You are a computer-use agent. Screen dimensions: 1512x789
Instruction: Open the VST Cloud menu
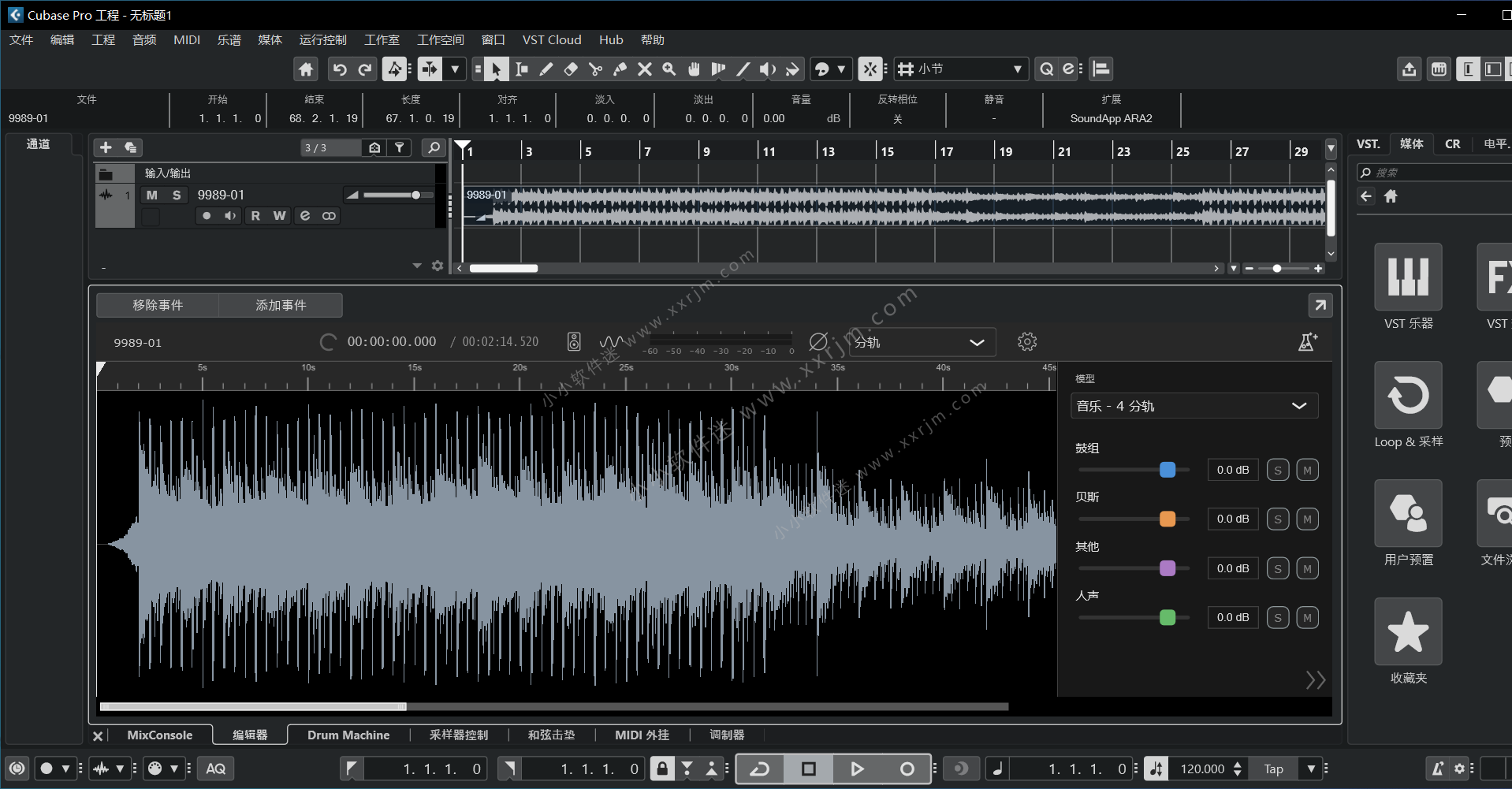552,40
